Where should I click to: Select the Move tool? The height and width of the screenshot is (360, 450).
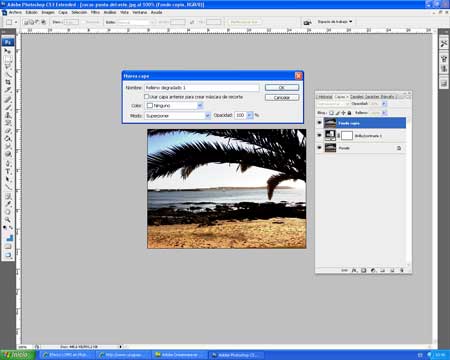point(8,51)
